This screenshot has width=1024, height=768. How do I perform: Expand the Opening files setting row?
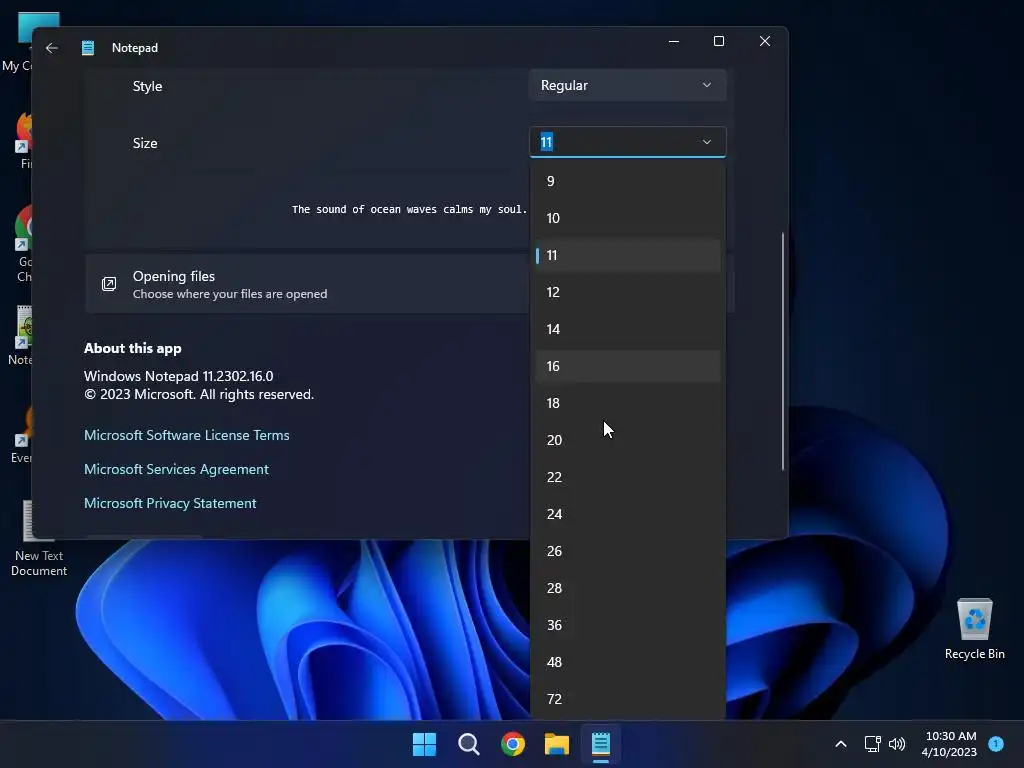(307, 284)
